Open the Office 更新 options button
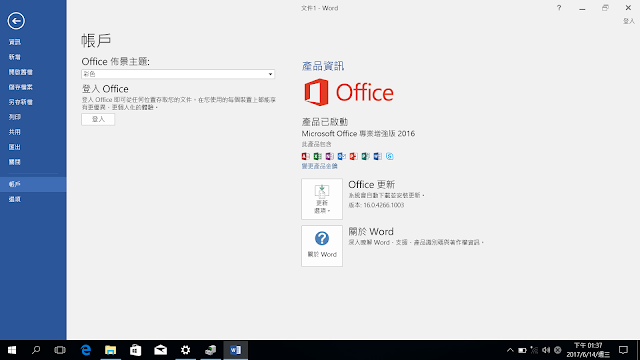This screenshot has width=640, height=360. [322, 199]
